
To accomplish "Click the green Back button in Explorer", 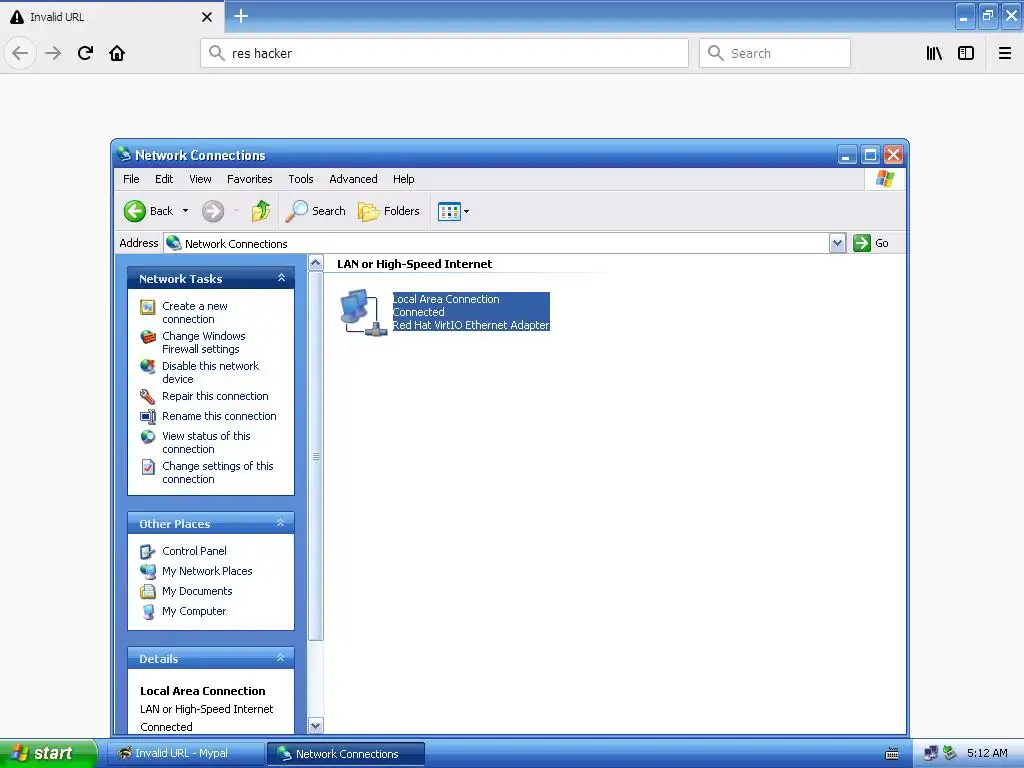I will (149, 211).
